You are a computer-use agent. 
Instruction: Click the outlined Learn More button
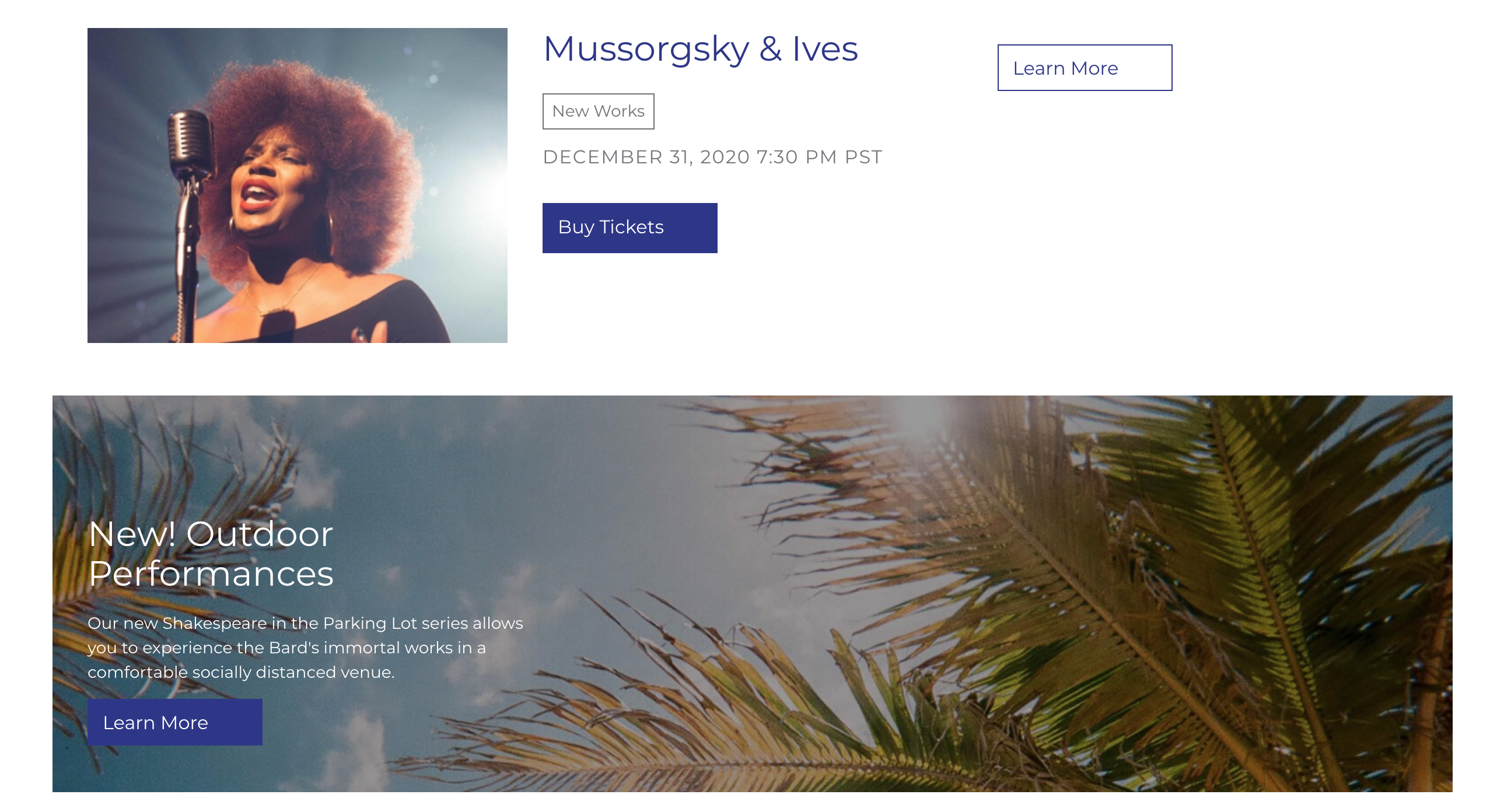(1085, 68)
